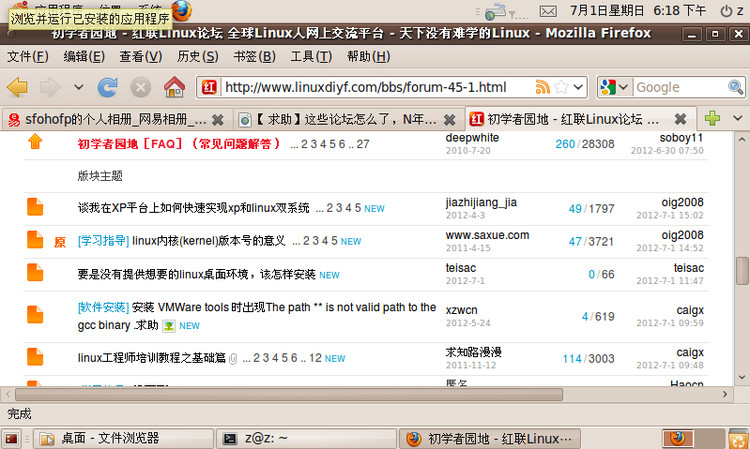Click the image attachment icon after 求助
The height and width of the screenshot is (449, 750).
coord(168,326)
